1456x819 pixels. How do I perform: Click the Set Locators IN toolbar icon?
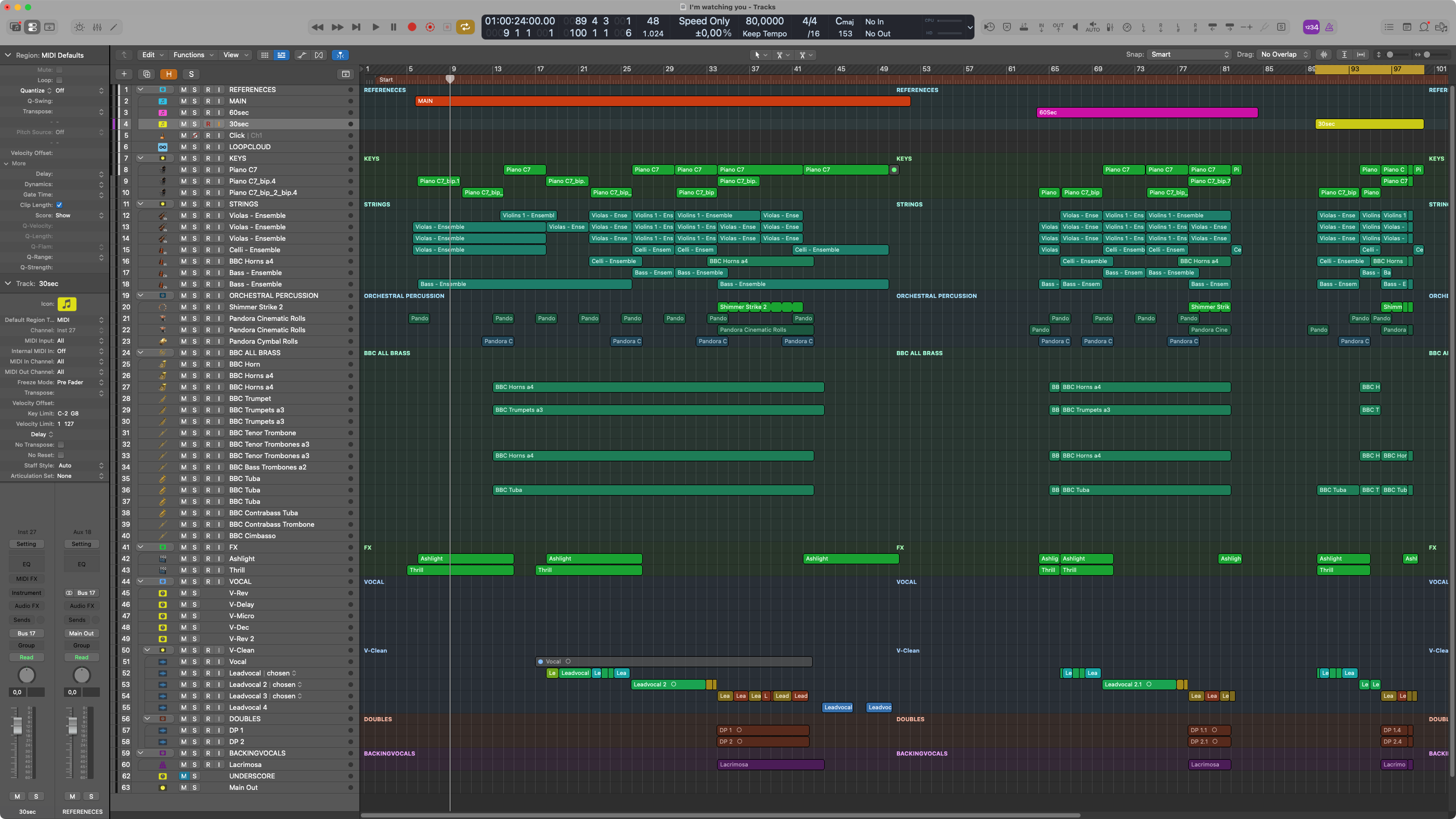pos(1041,27)
